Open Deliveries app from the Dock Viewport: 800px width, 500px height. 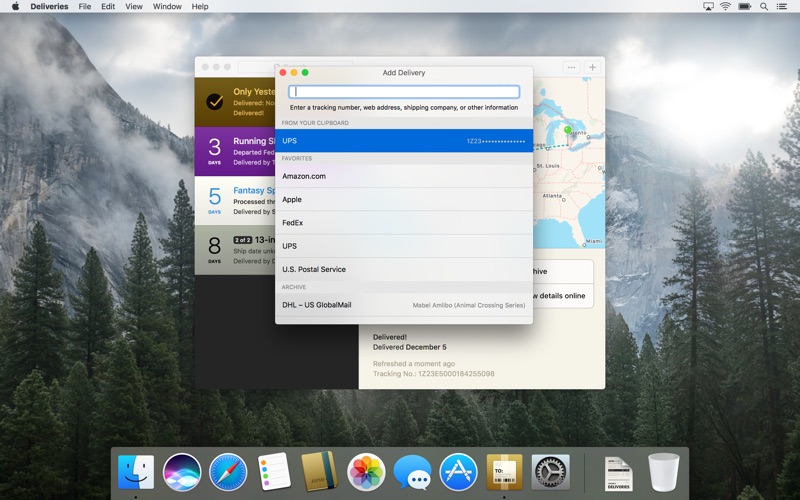coord(504,472)
